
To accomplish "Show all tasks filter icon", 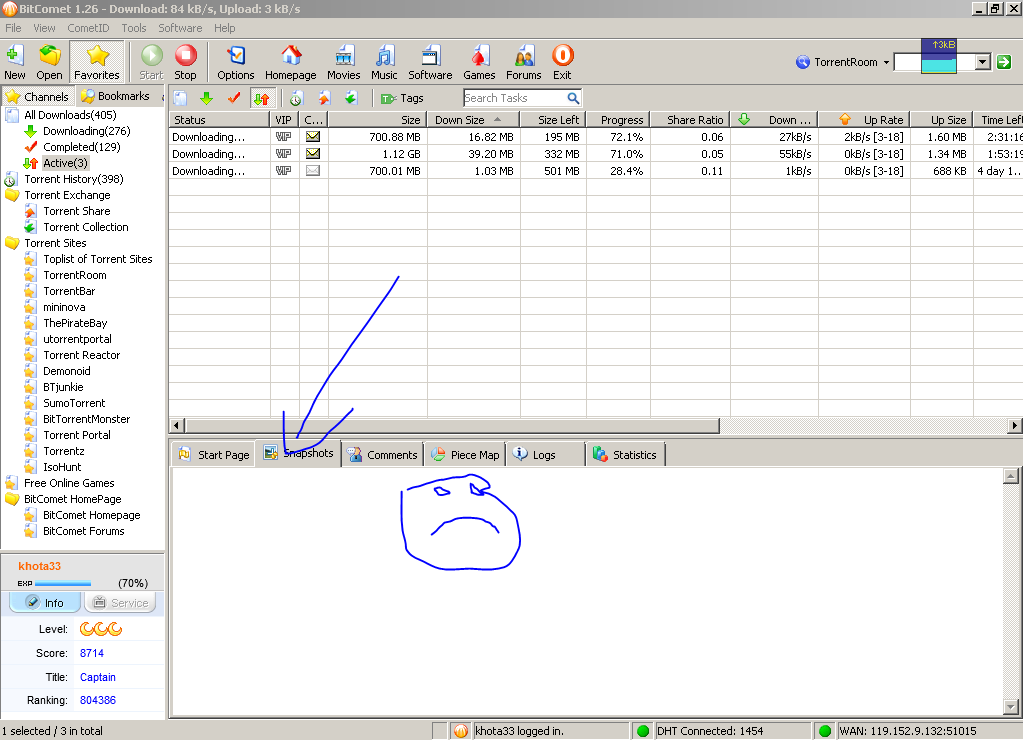I will [181, 99].
